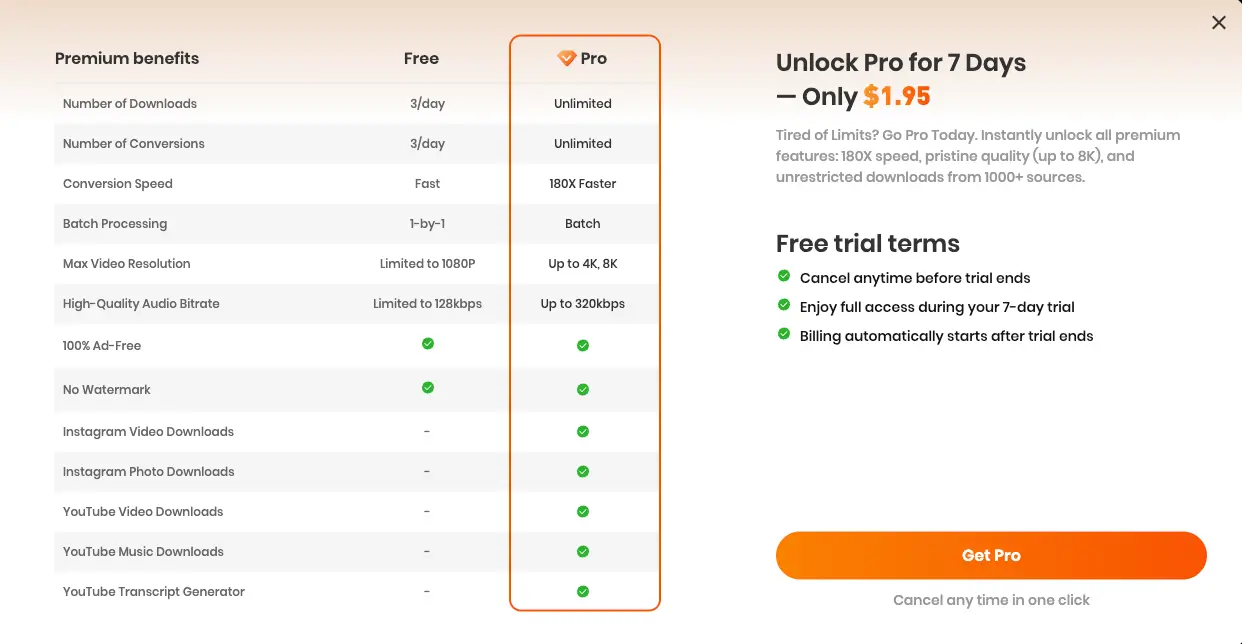
Task: Click the Pro checkmark for Instagram Photo Downloads
Action: [583, 471]
